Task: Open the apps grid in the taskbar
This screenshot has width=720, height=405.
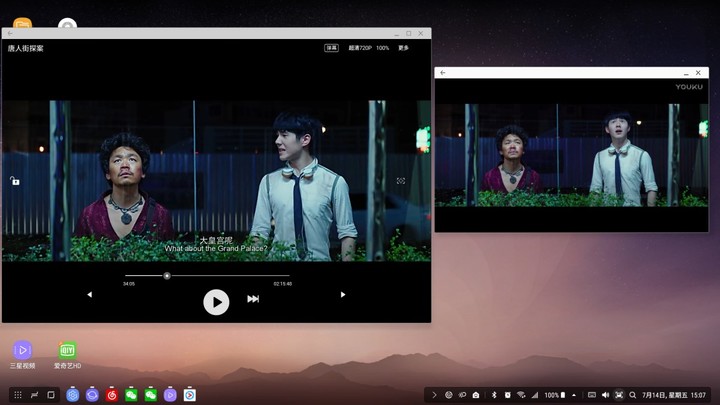Action: (18, 395)
